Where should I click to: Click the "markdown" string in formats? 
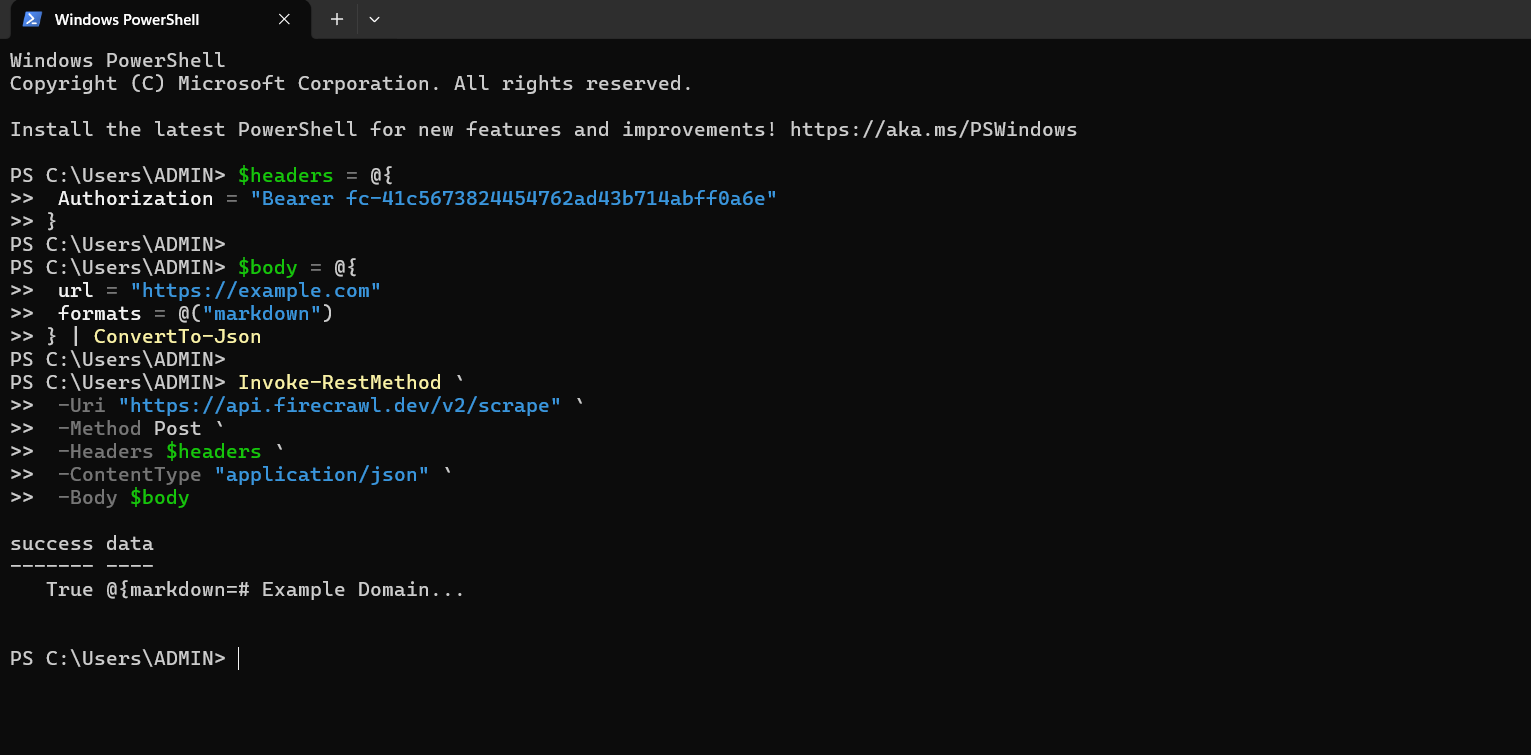(261, 313)
